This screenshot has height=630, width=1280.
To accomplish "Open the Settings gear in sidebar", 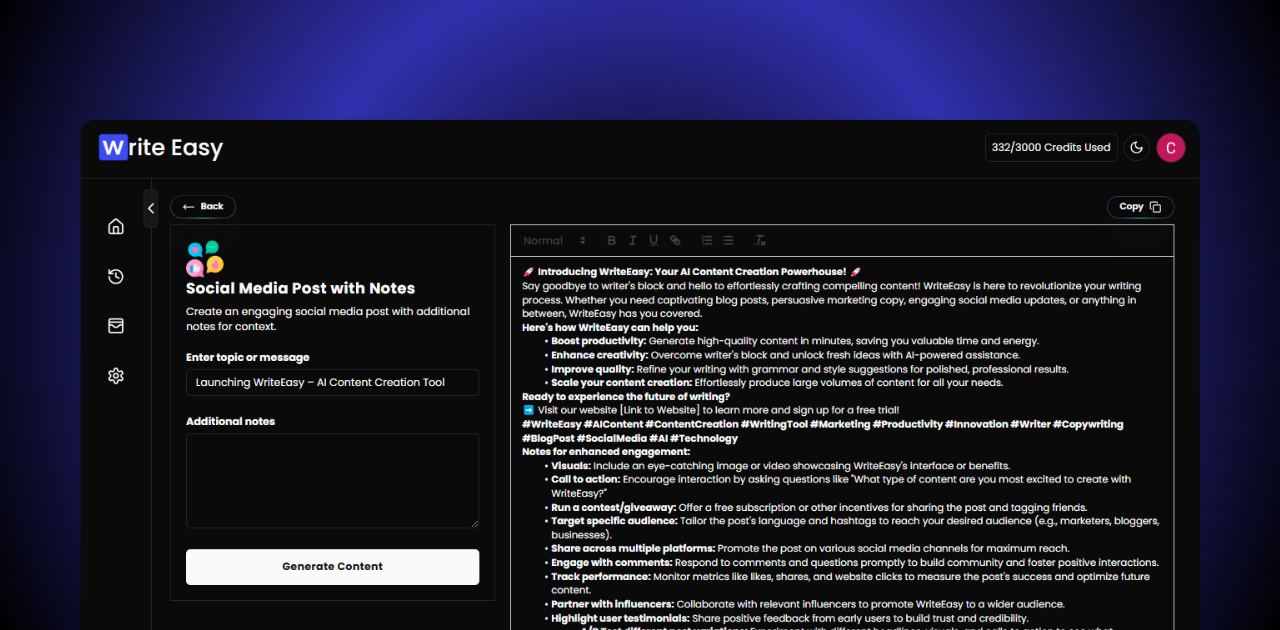I will click(x=116, y=376).
